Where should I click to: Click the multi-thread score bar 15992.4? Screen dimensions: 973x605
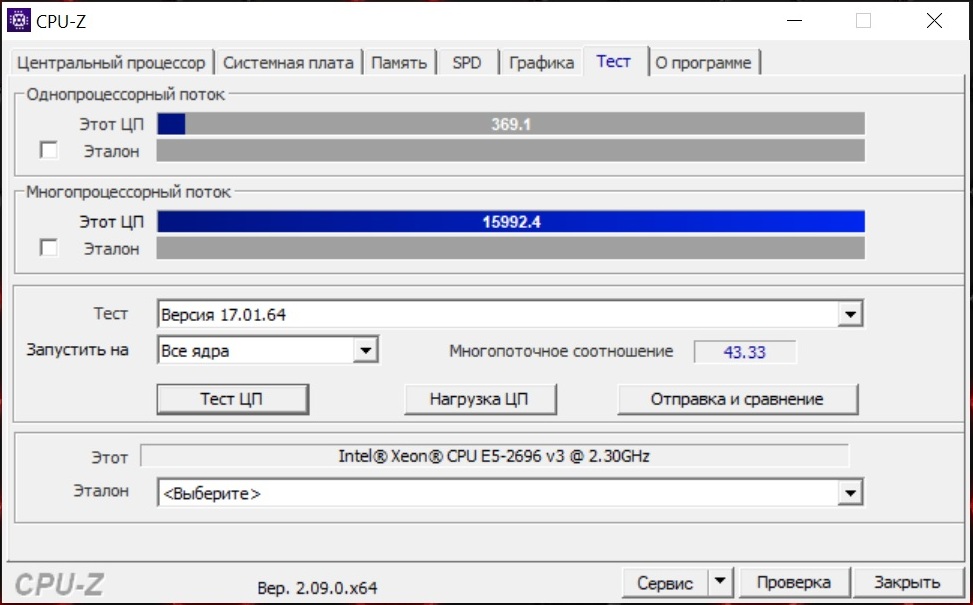click(511, 222)
